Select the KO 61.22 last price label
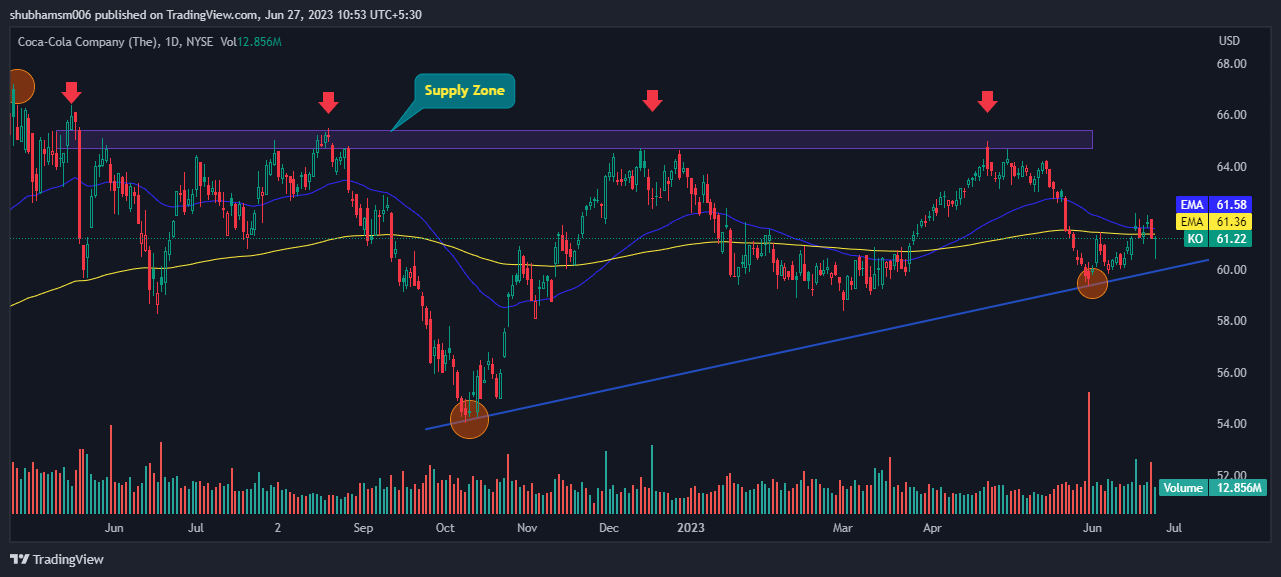The height and width of the screenshot is (577, 1281). tap(1216, 239)
